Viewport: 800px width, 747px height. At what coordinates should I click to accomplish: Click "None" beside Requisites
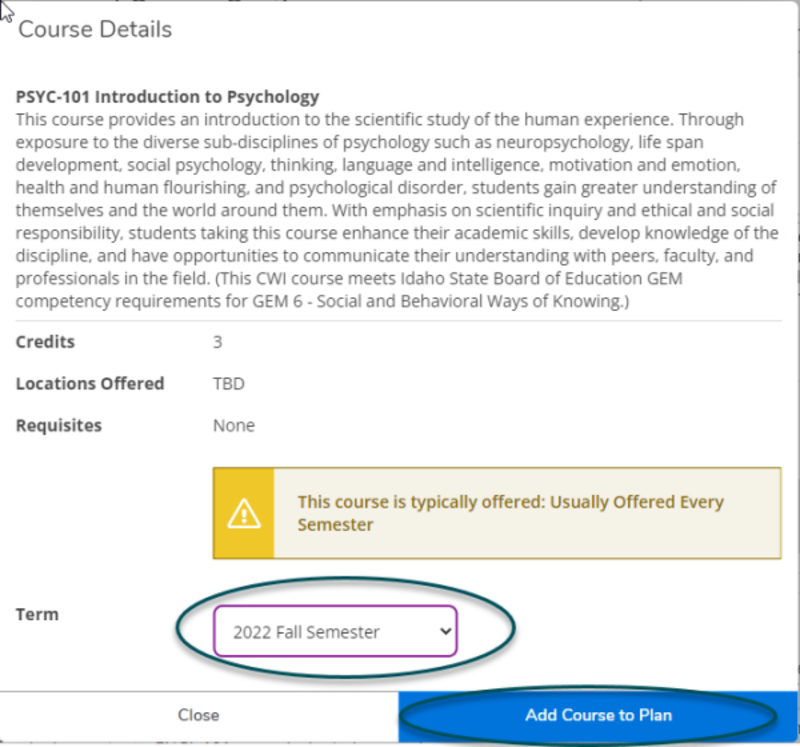[x=233, y=425]
